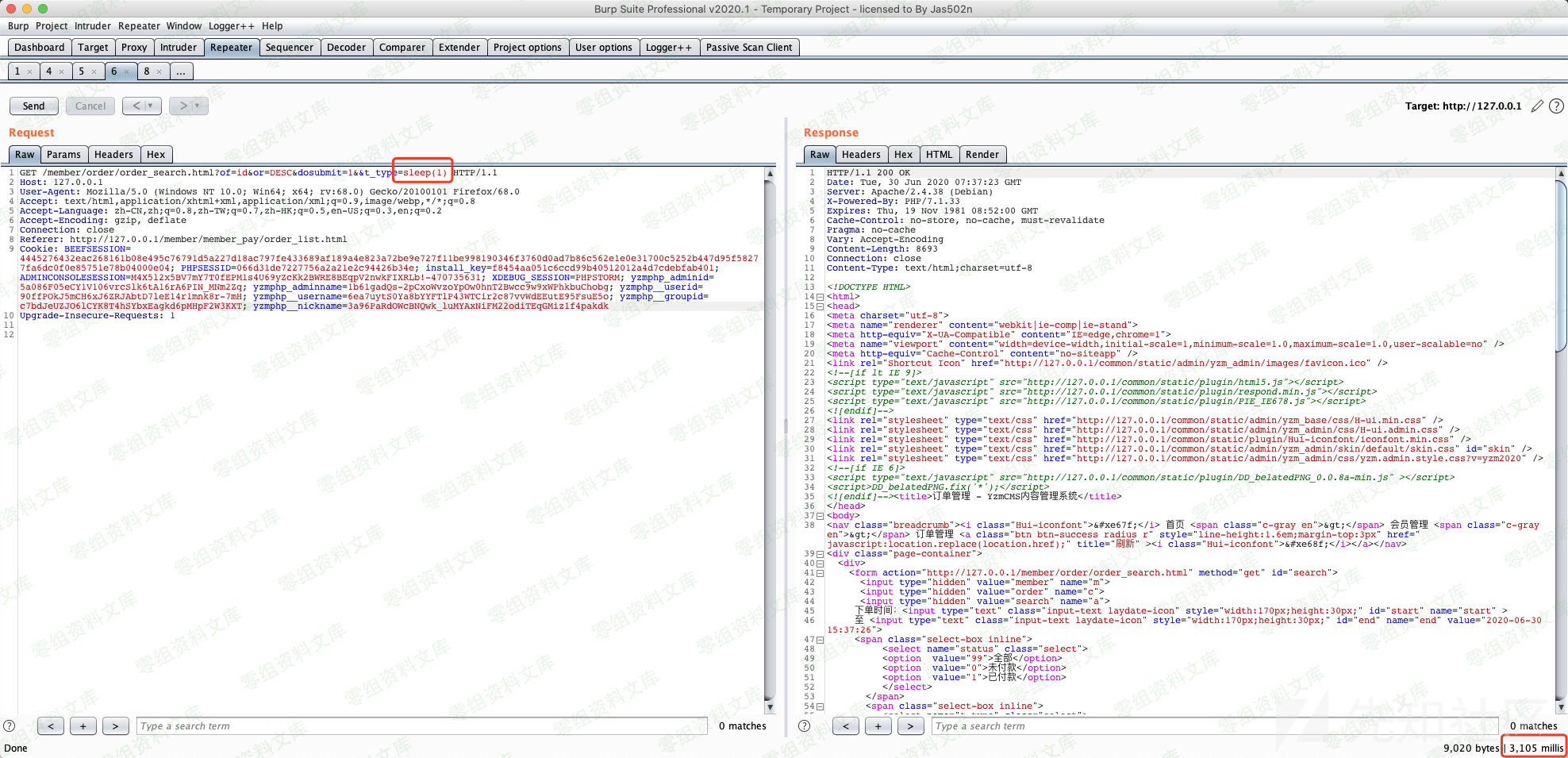The height and width of the screenshot is (758, 1568).
Task: Open the Repeater help question mark icon
Action: pos(1556,106)
